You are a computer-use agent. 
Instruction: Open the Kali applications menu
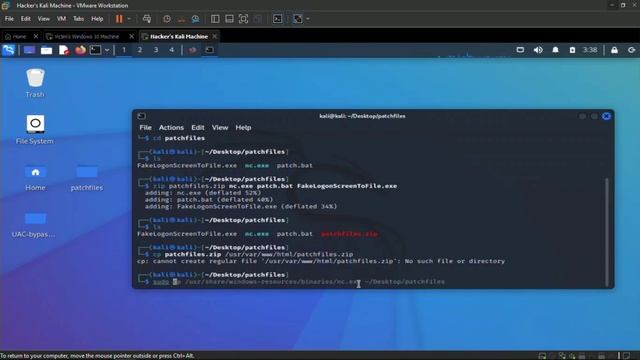pos(9,50)
